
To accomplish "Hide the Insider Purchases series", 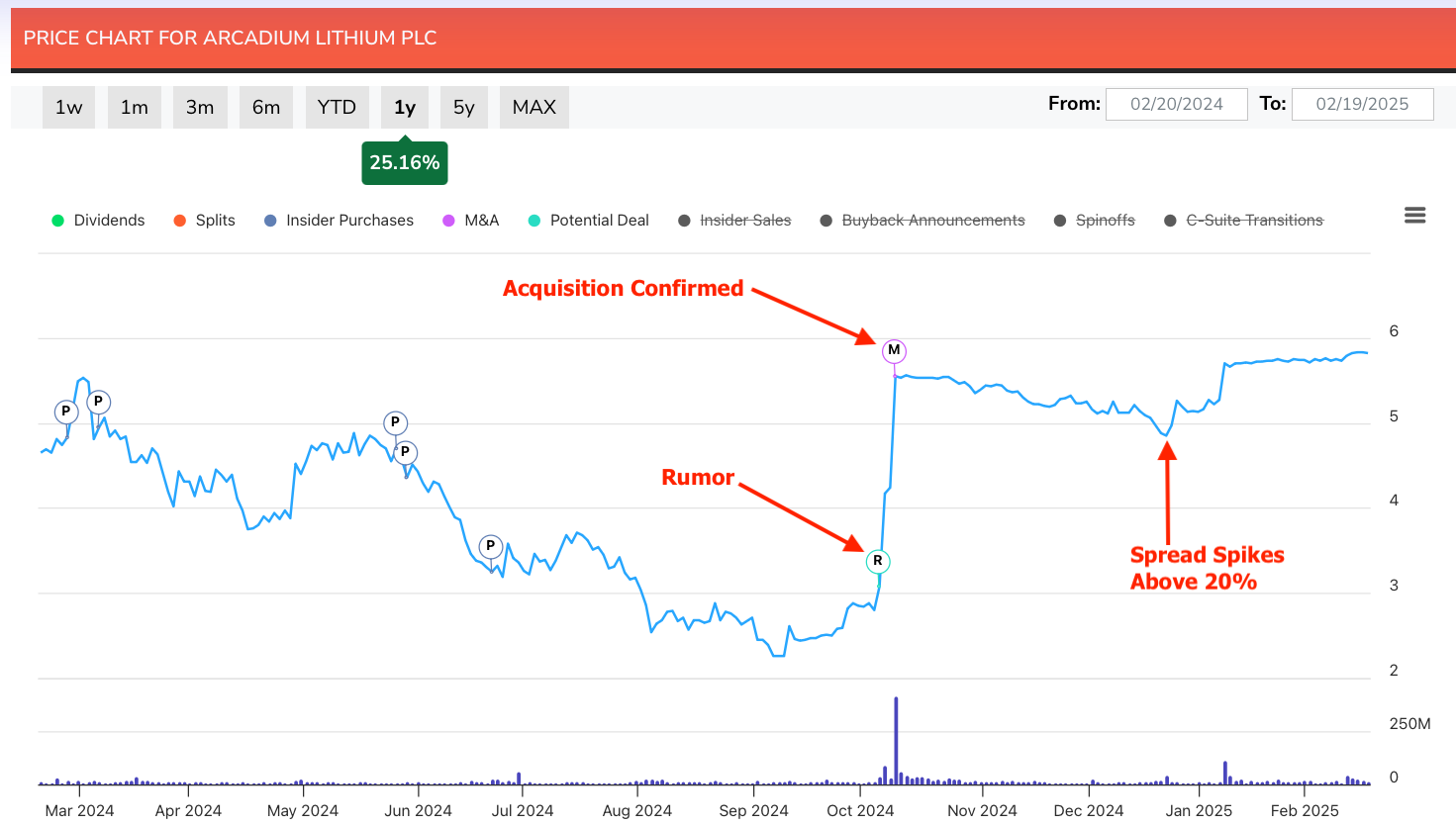I will [339, 221].
